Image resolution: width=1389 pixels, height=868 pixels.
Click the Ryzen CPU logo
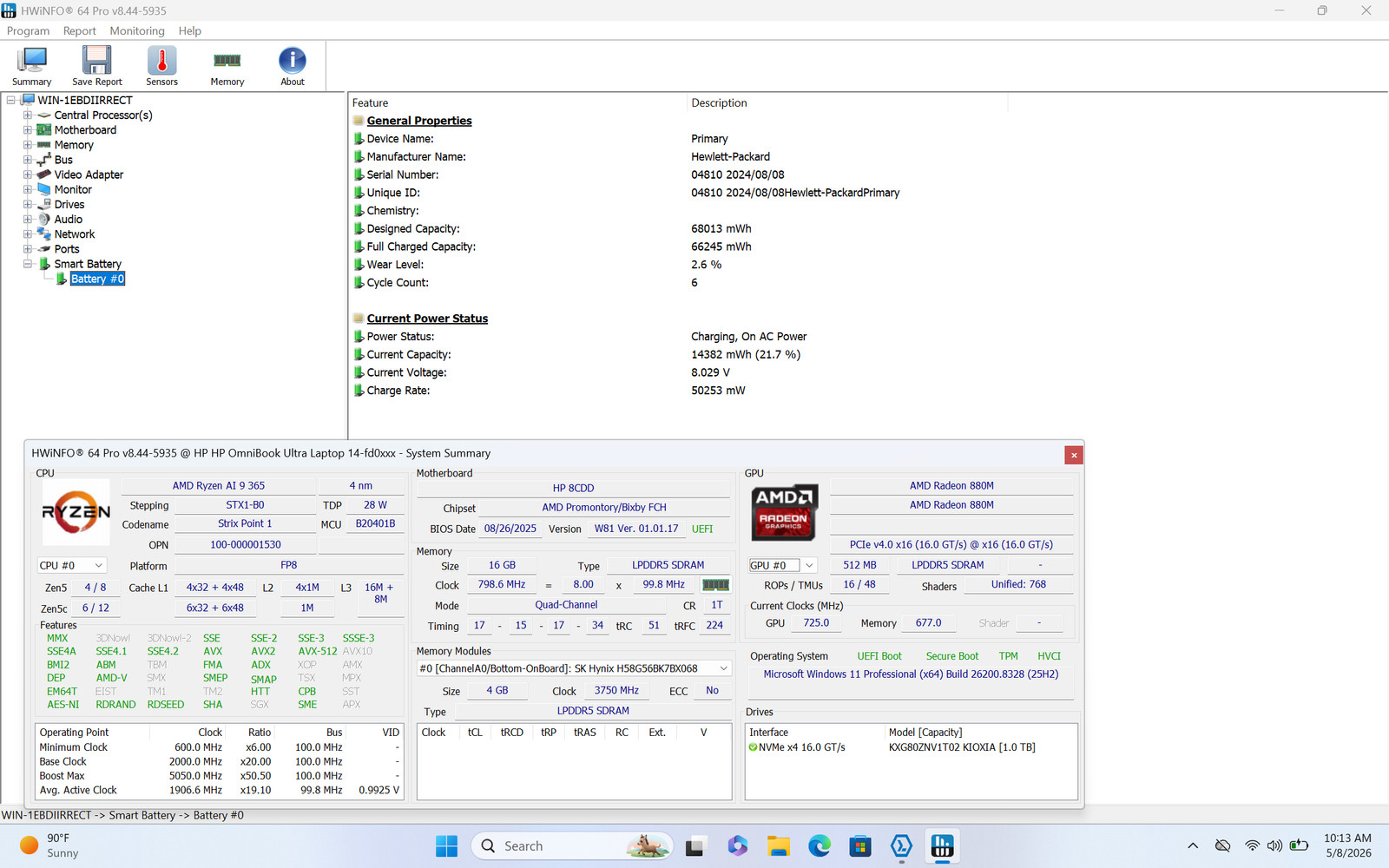[x=76, y=511]
